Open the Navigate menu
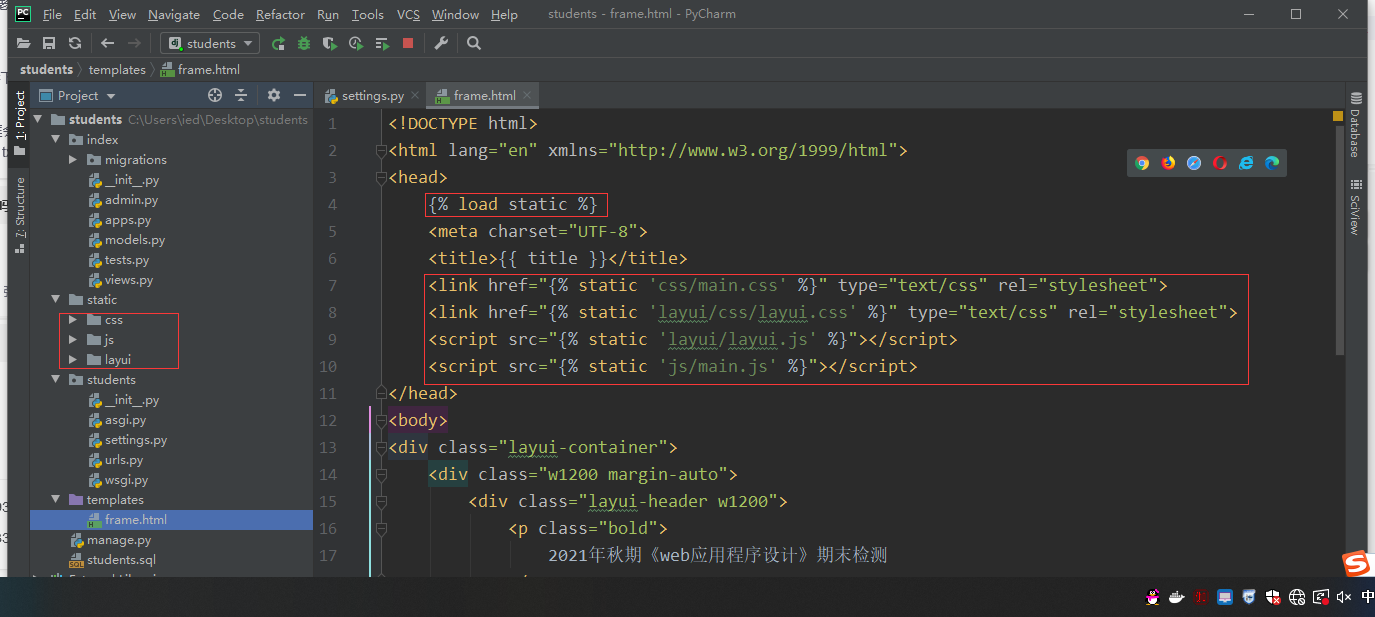This screenshot has height=617, width=1375. pos(174,14)
